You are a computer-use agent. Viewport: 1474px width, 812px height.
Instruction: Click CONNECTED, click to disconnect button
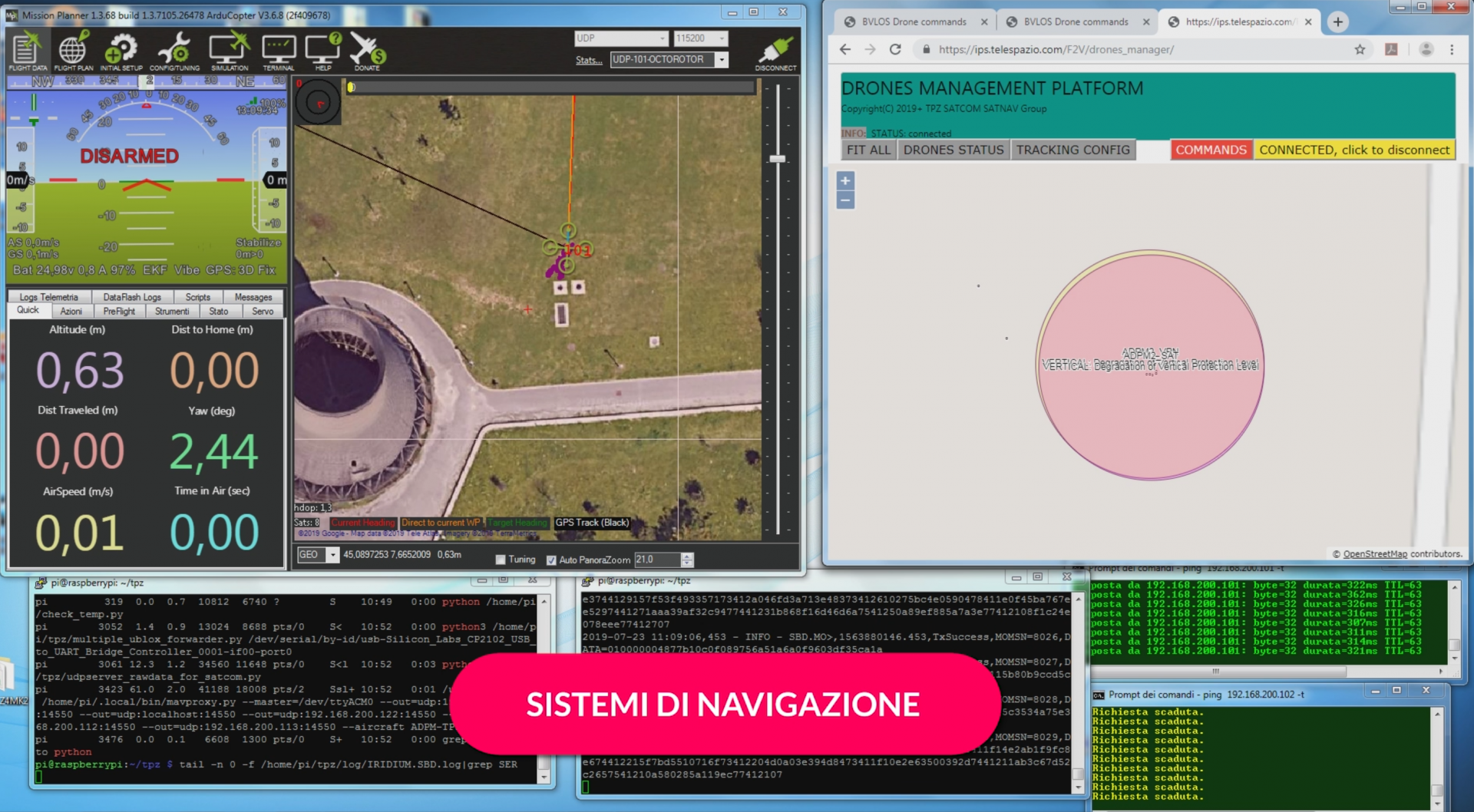1354,150
